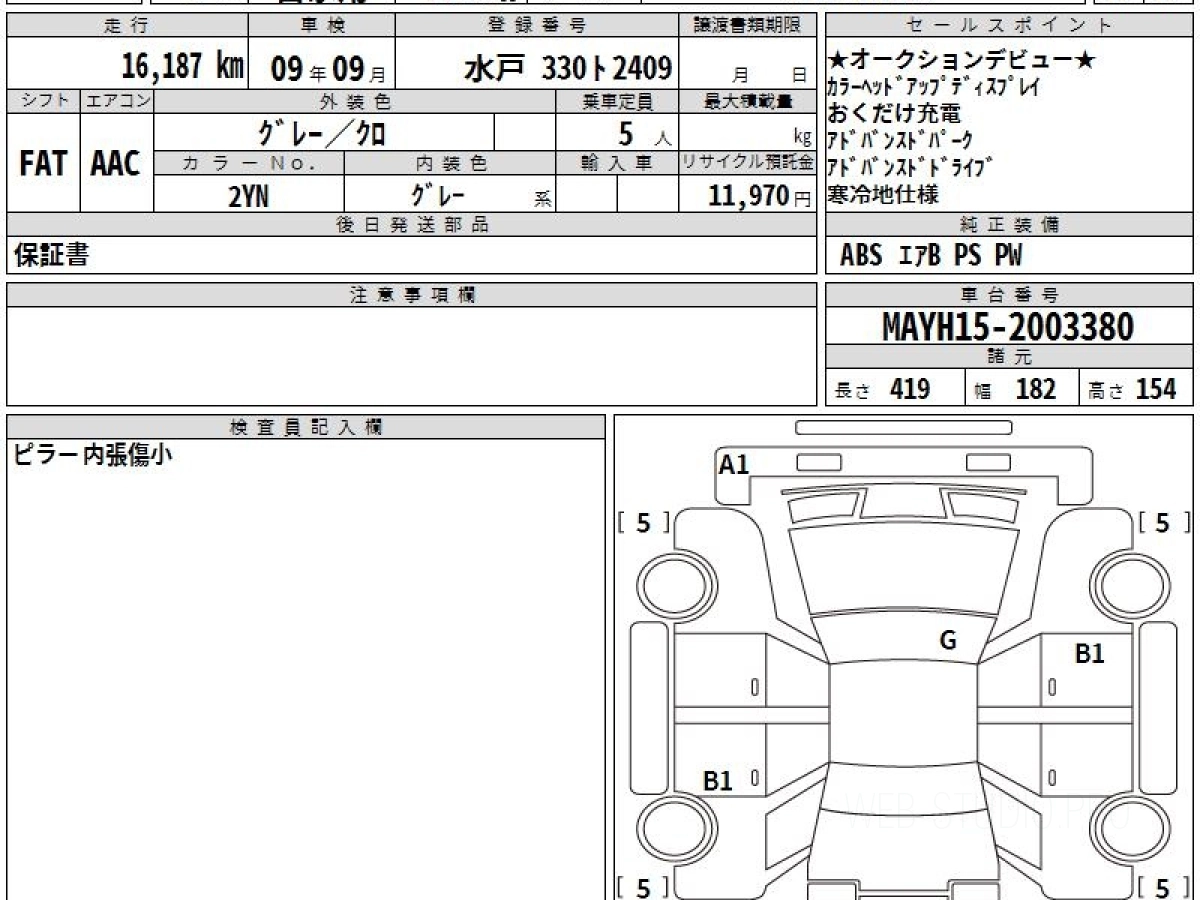
Task: Click the top-left [5] tire rating bracket
Action: tap(643, 522)
